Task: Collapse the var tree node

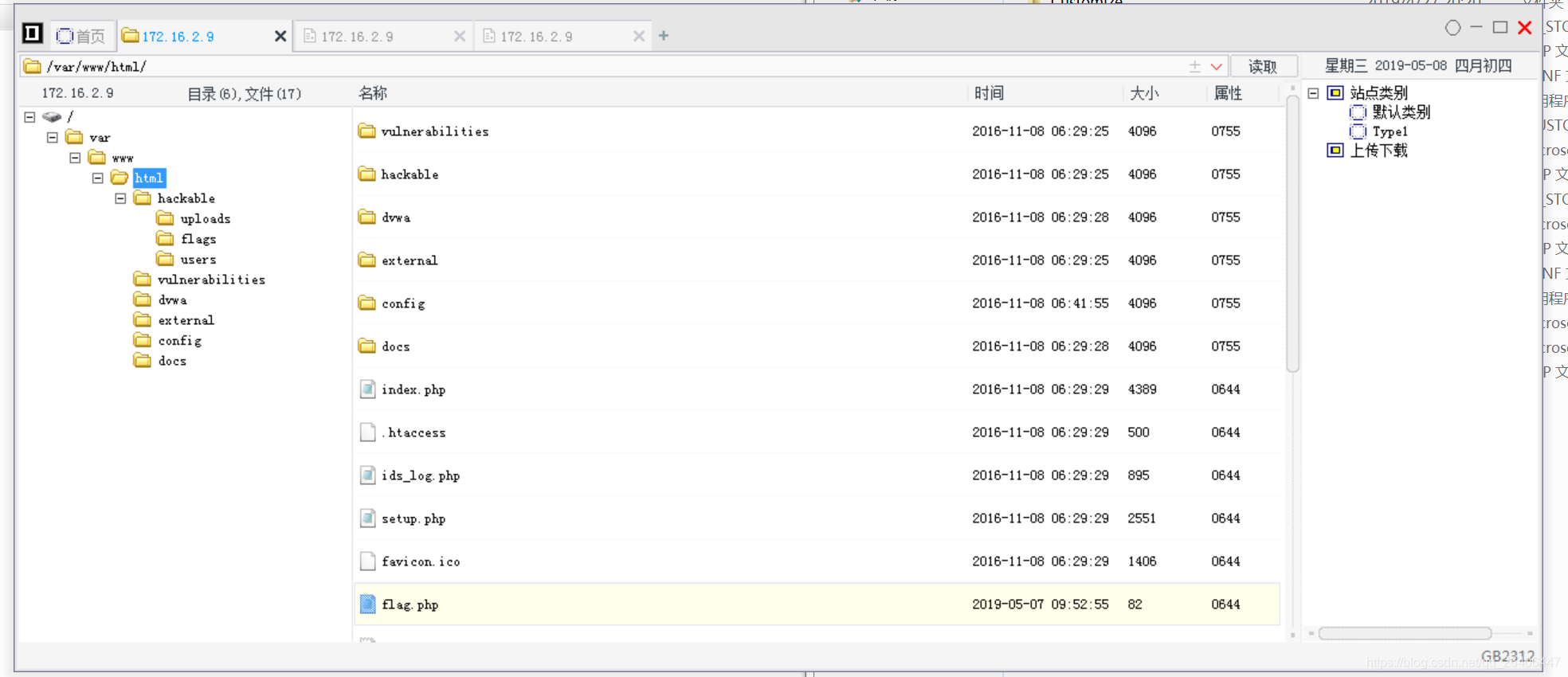Action: (x=53, y=138)
